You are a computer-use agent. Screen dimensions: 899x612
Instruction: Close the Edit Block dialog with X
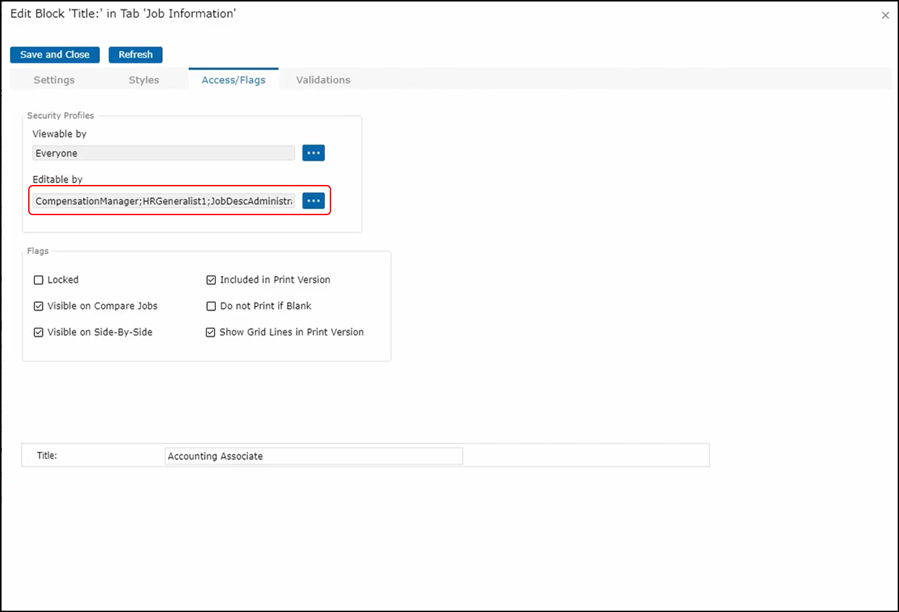coord(885,16)
